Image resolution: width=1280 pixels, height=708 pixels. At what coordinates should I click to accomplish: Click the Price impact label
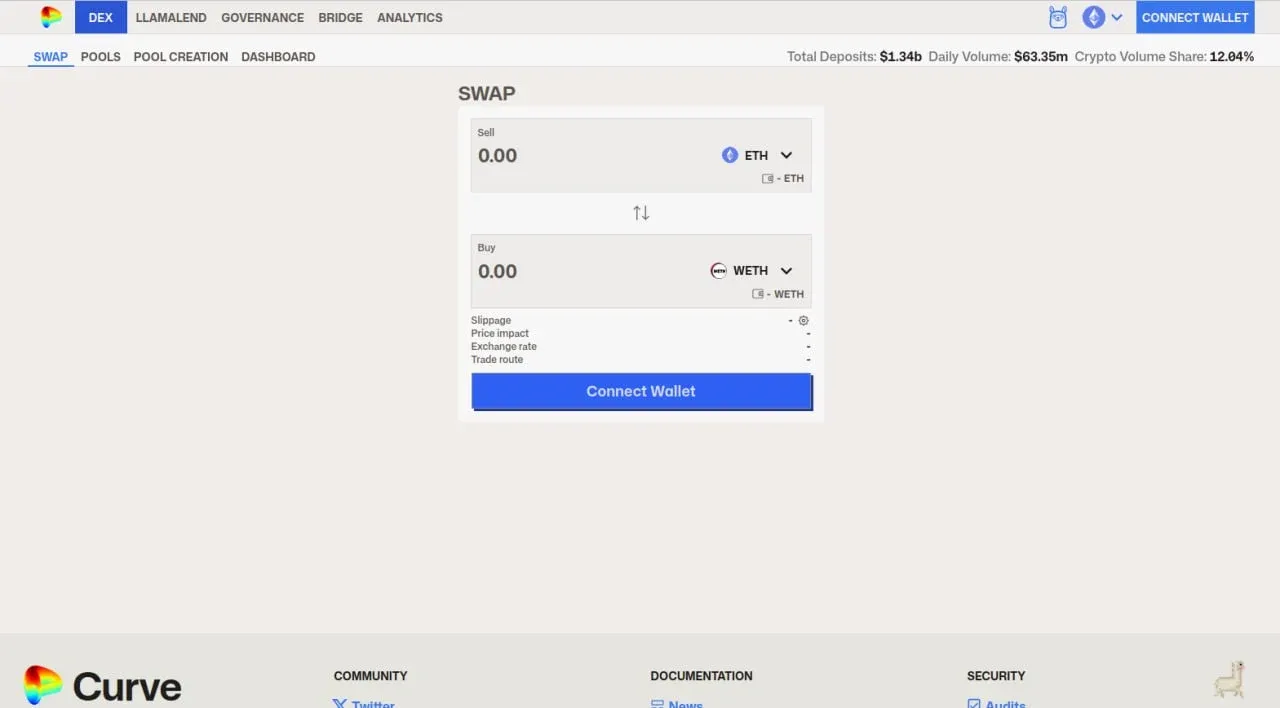(500, 334)
